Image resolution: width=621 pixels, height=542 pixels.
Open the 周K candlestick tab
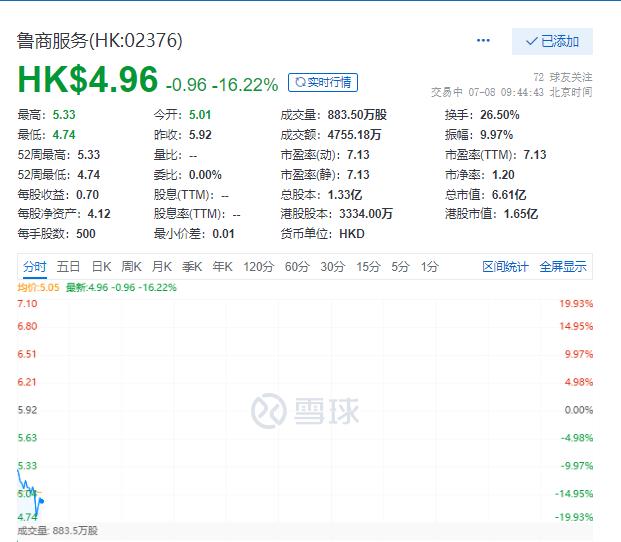tap(131, 266)
